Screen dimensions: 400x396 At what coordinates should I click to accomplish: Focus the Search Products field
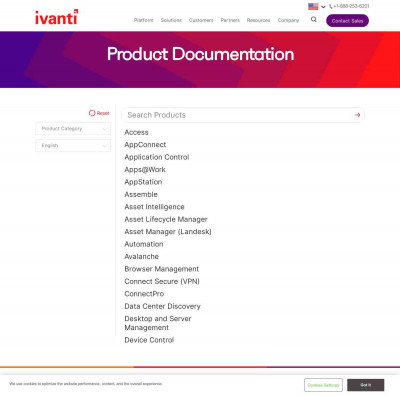click(x=243, y=115)
